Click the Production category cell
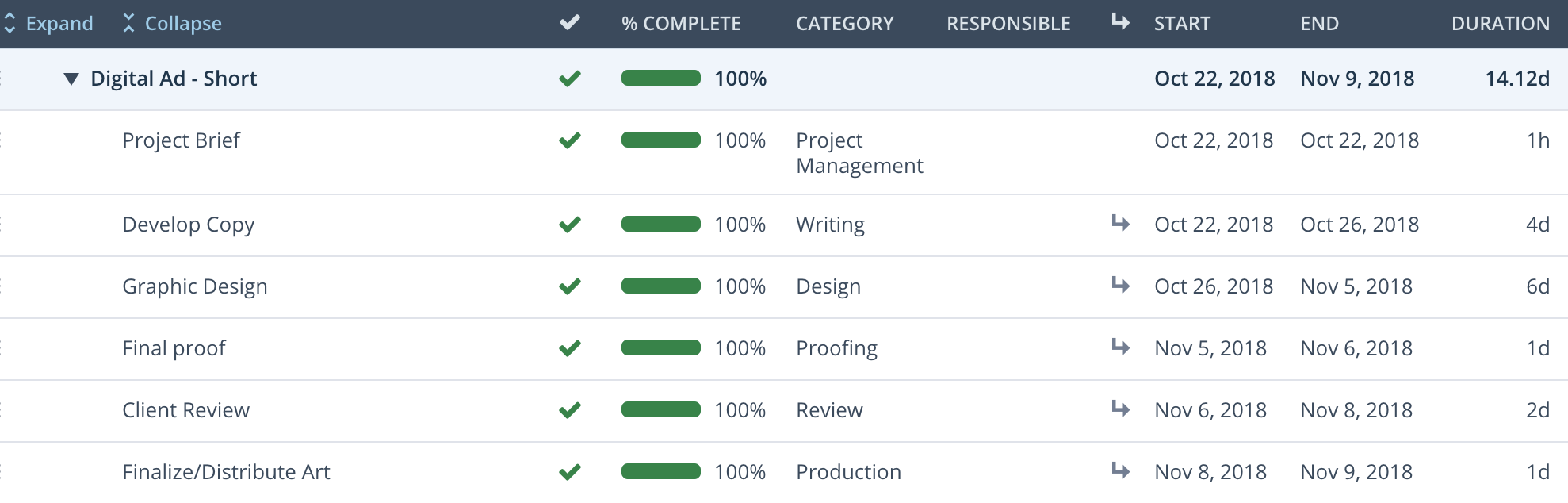The width and height of the screenshot is (1568, 503). coord(848,472)
